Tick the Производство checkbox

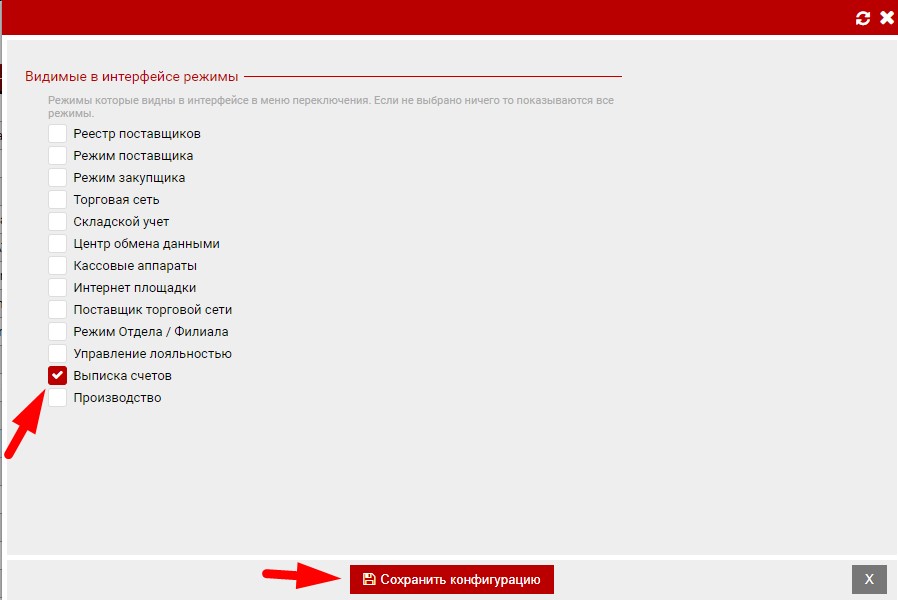click(58, 397)
